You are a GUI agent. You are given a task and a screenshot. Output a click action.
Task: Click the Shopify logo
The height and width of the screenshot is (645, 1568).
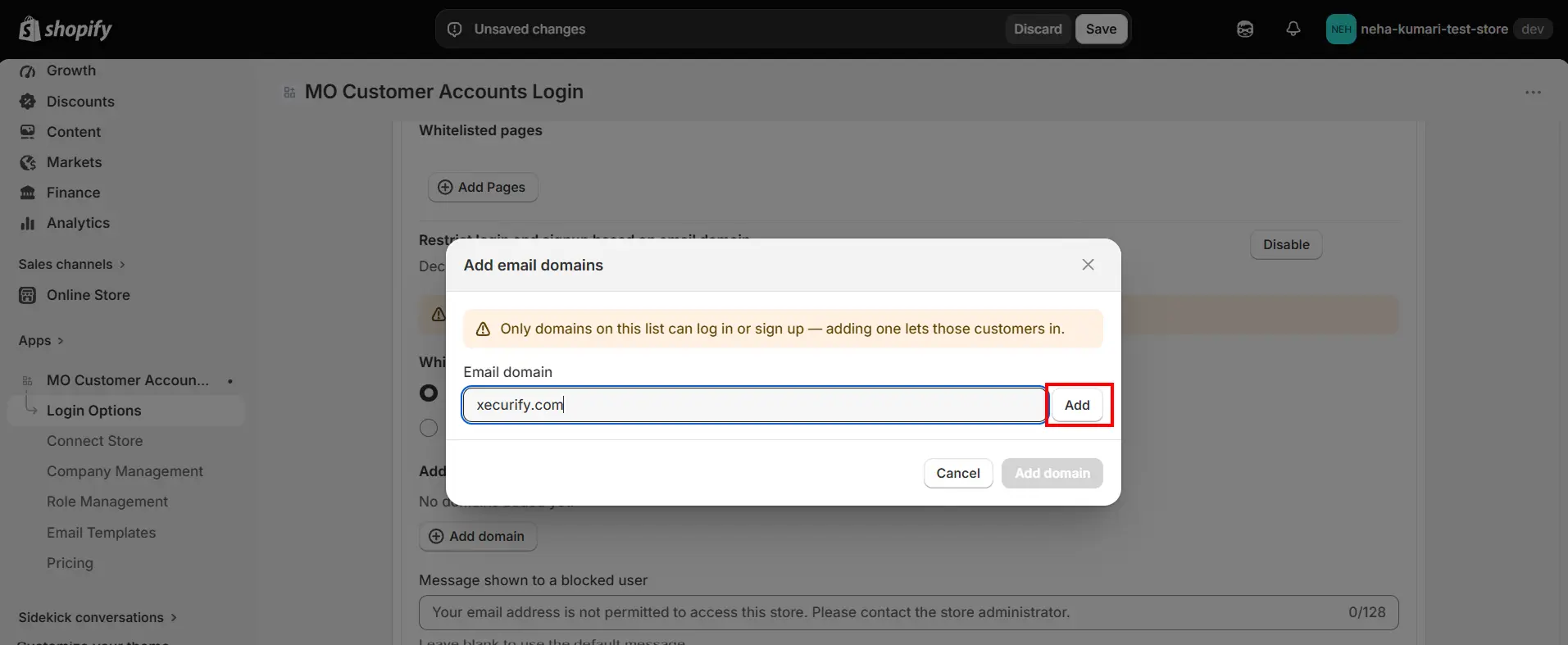click(x=65, y=29)
